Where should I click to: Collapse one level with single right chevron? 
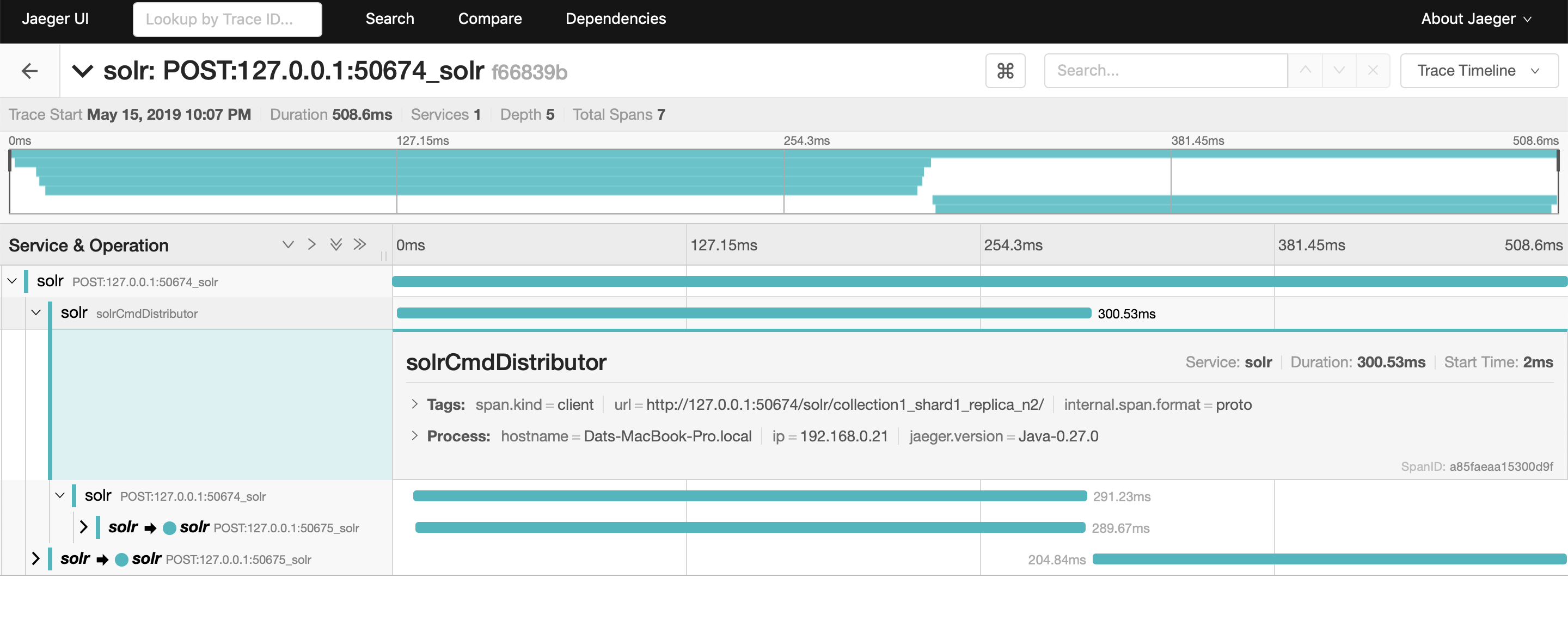coord(311,245)
